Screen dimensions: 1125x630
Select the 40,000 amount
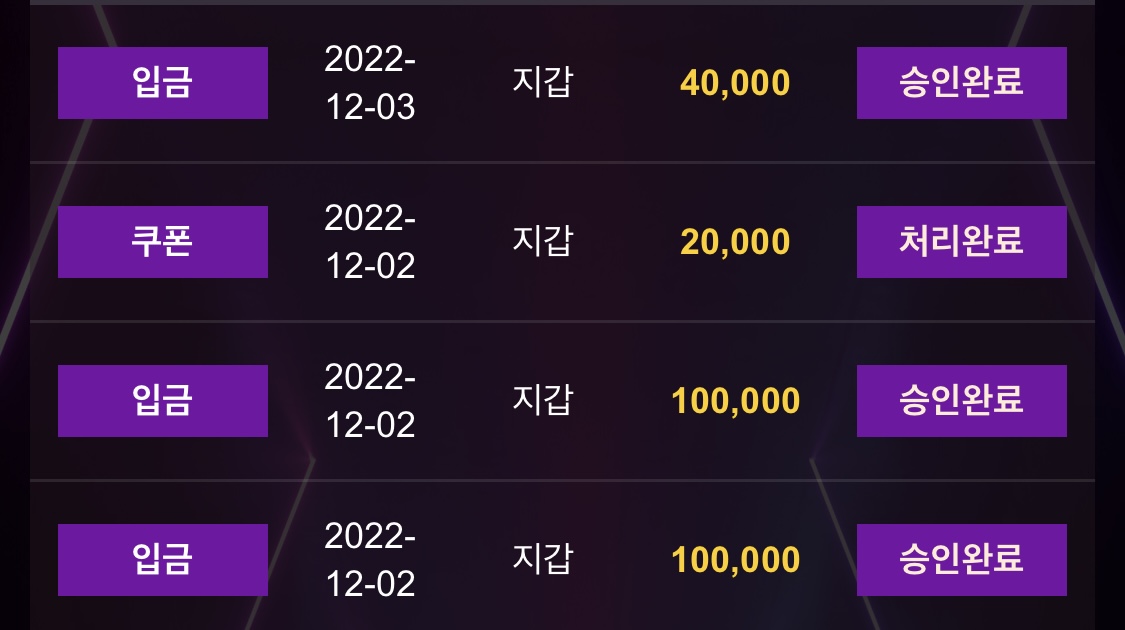click(735, 83)
